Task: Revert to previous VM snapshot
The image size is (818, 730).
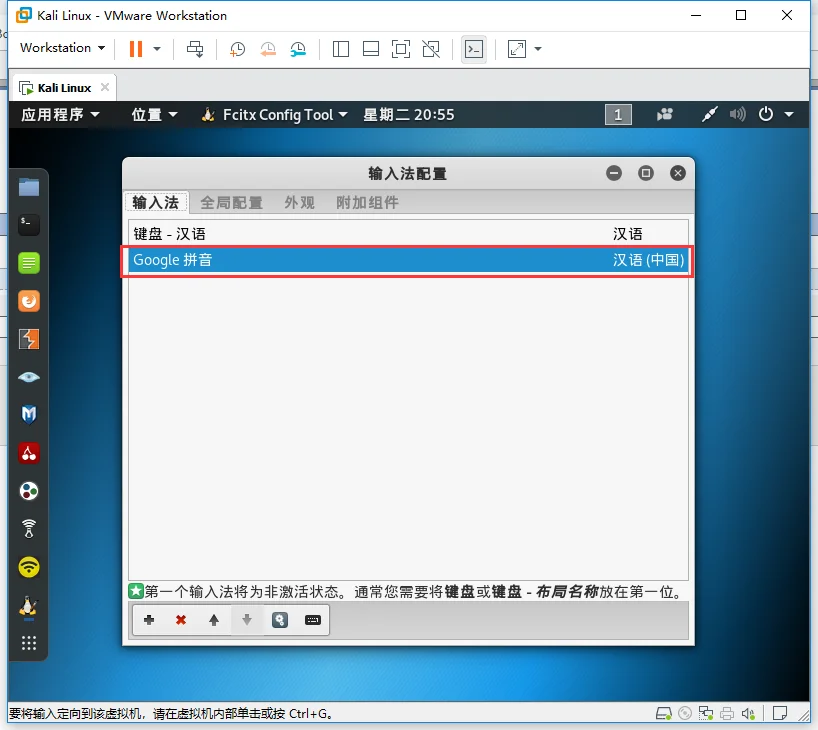Action: pos(268,49)
